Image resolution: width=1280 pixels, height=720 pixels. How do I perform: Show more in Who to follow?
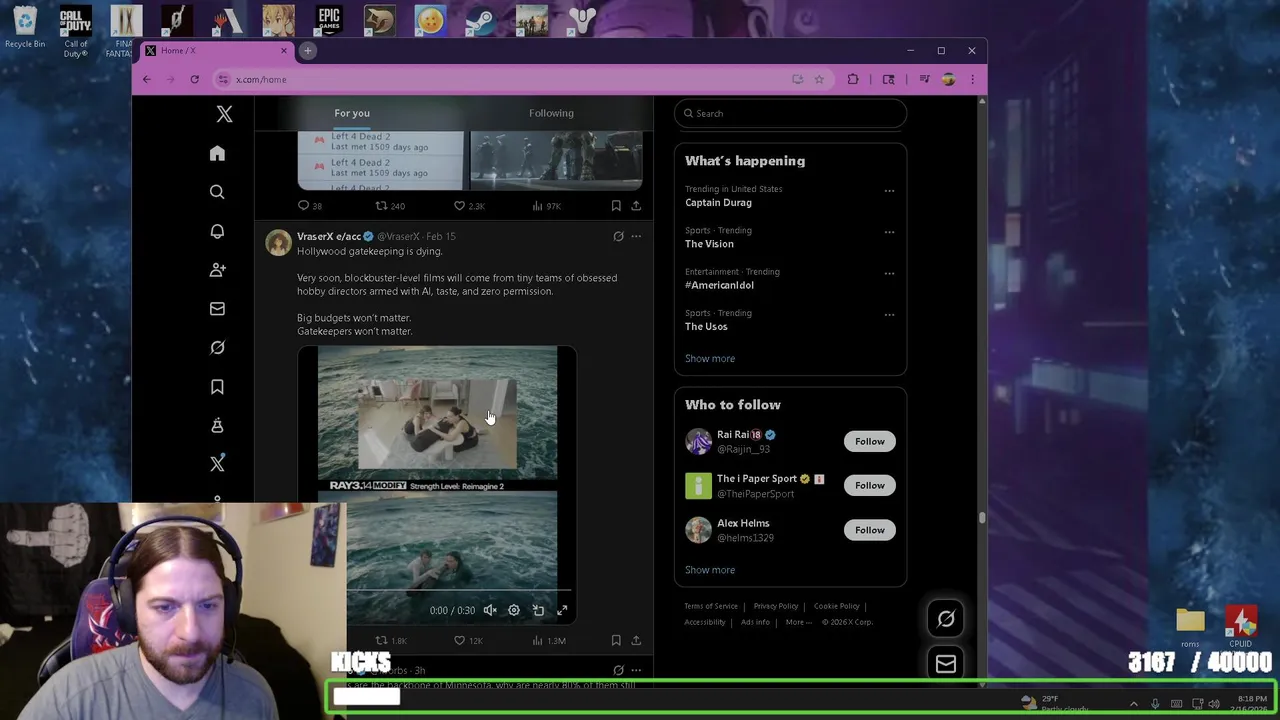(710, 570)
